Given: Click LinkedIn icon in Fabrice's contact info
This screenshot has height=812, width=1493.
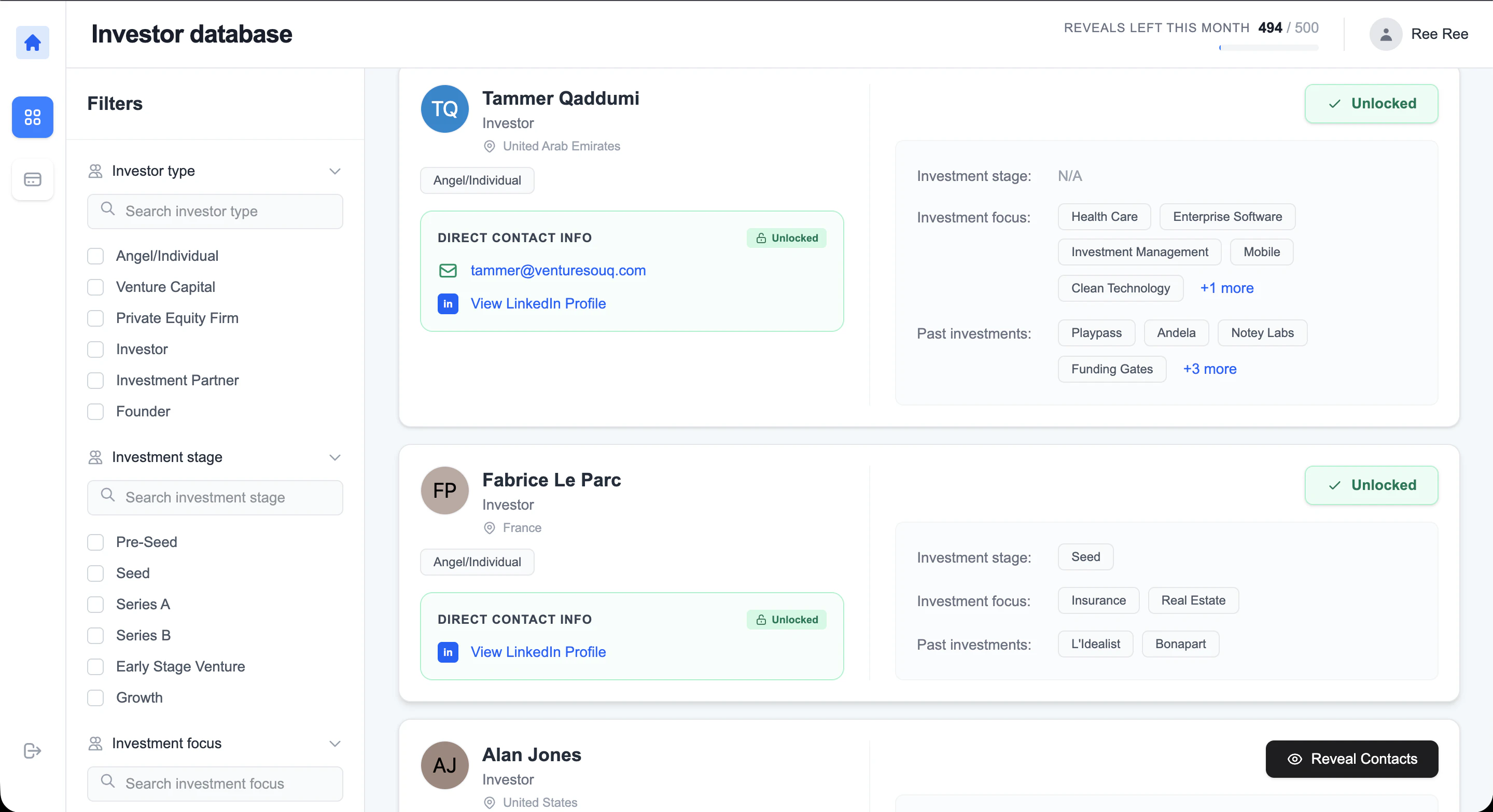Looking at the screenshot, I should click(448, 652).
